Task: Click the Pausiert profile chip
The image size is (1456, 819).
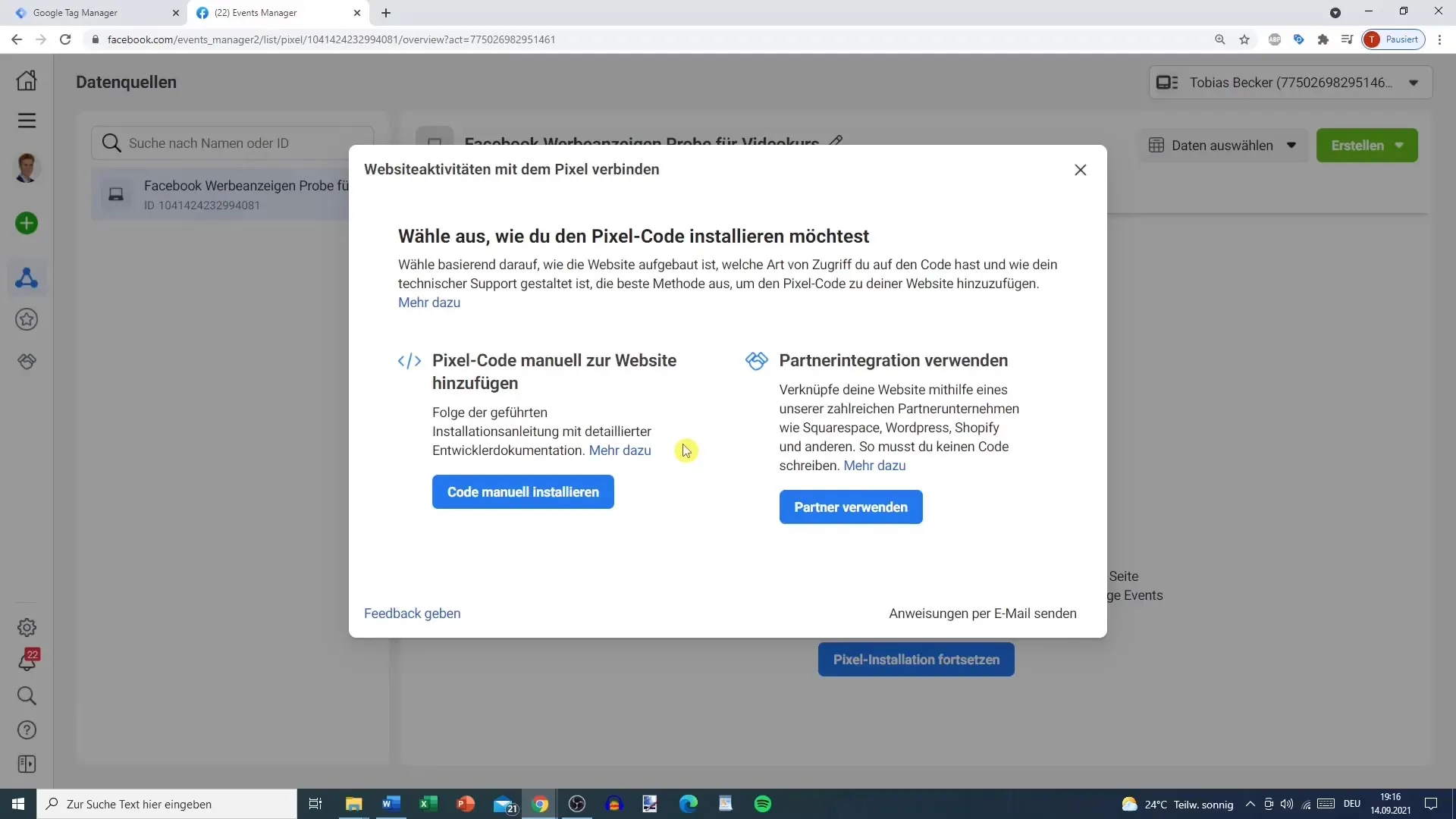Action: [1394, 39]
